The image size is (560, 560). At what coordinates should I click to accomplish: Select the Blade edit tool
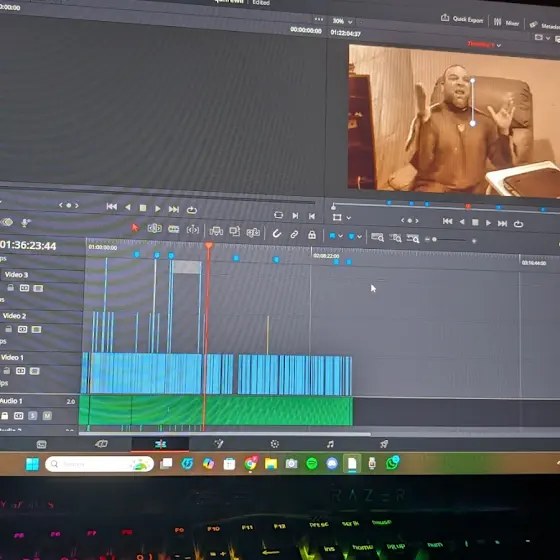tap(192, 230)
